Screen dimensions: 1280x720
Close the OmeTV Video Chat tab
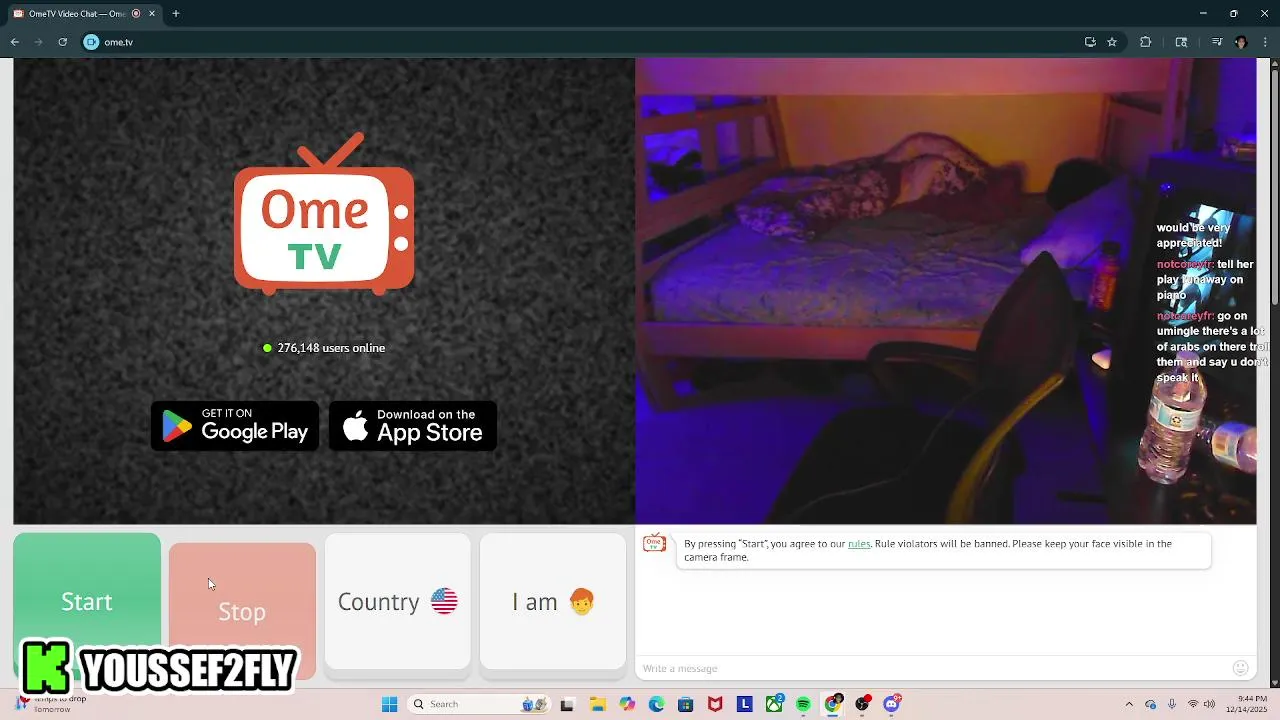coord(151,14)
